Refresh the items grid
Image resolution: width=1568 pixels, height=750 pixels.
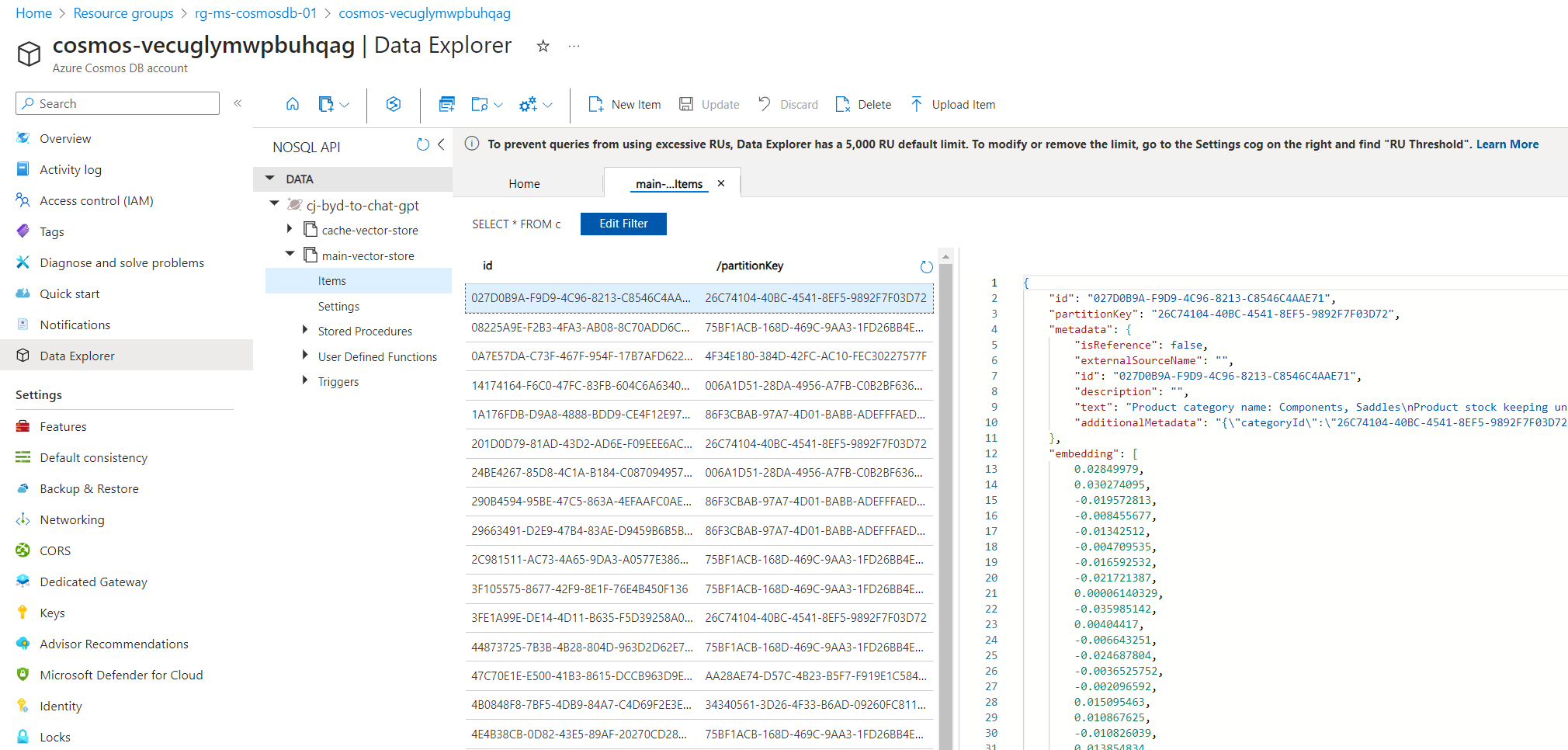click(x=926, y=266)
